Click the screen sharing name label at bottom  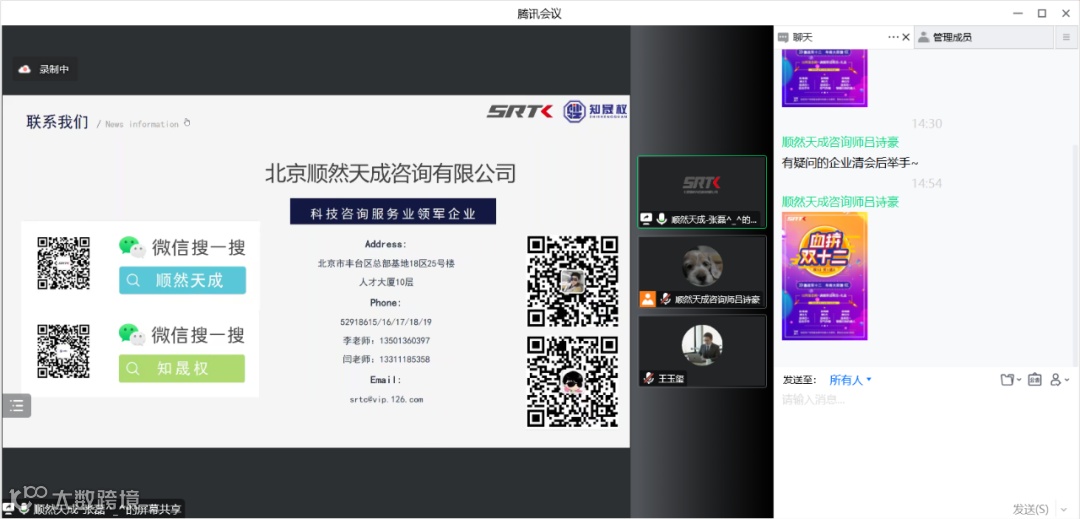point(107,509)
